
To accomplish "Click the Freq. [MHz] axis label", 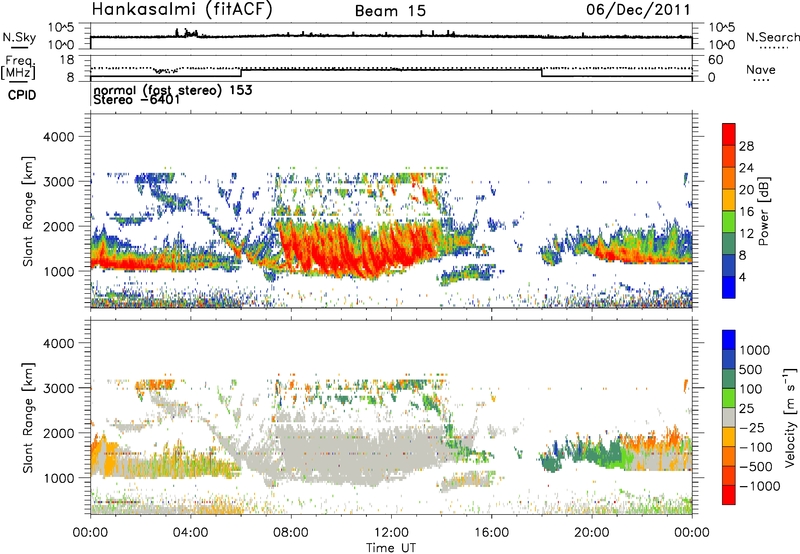I will click(18, 68).
